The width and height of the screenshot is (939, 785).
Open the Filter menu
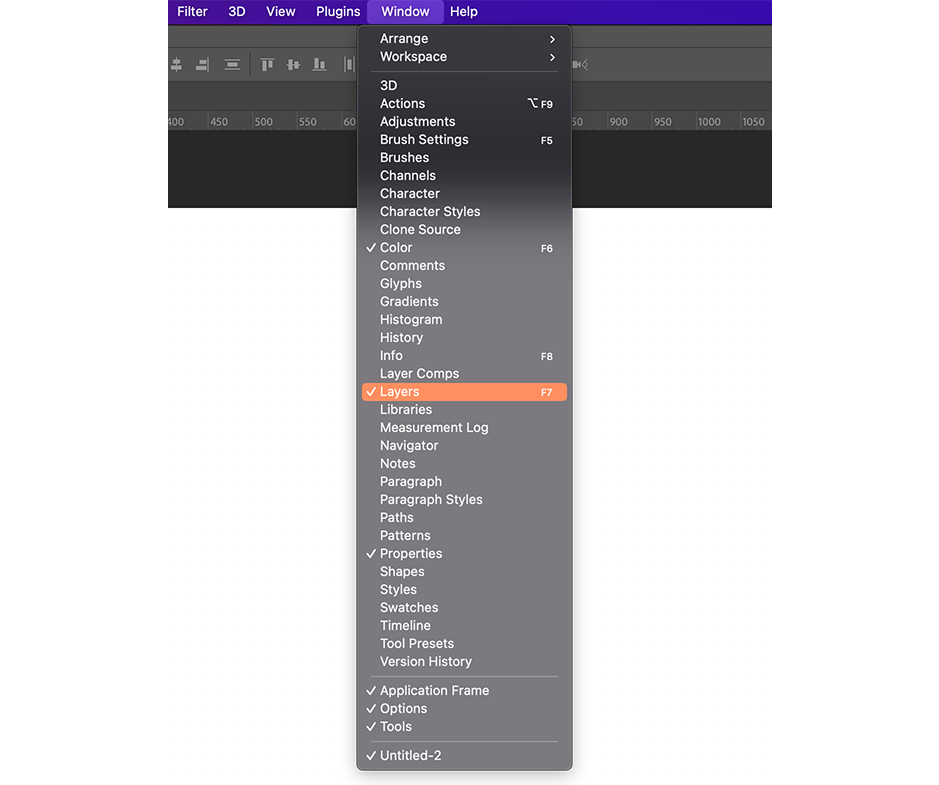pos(192,11)
